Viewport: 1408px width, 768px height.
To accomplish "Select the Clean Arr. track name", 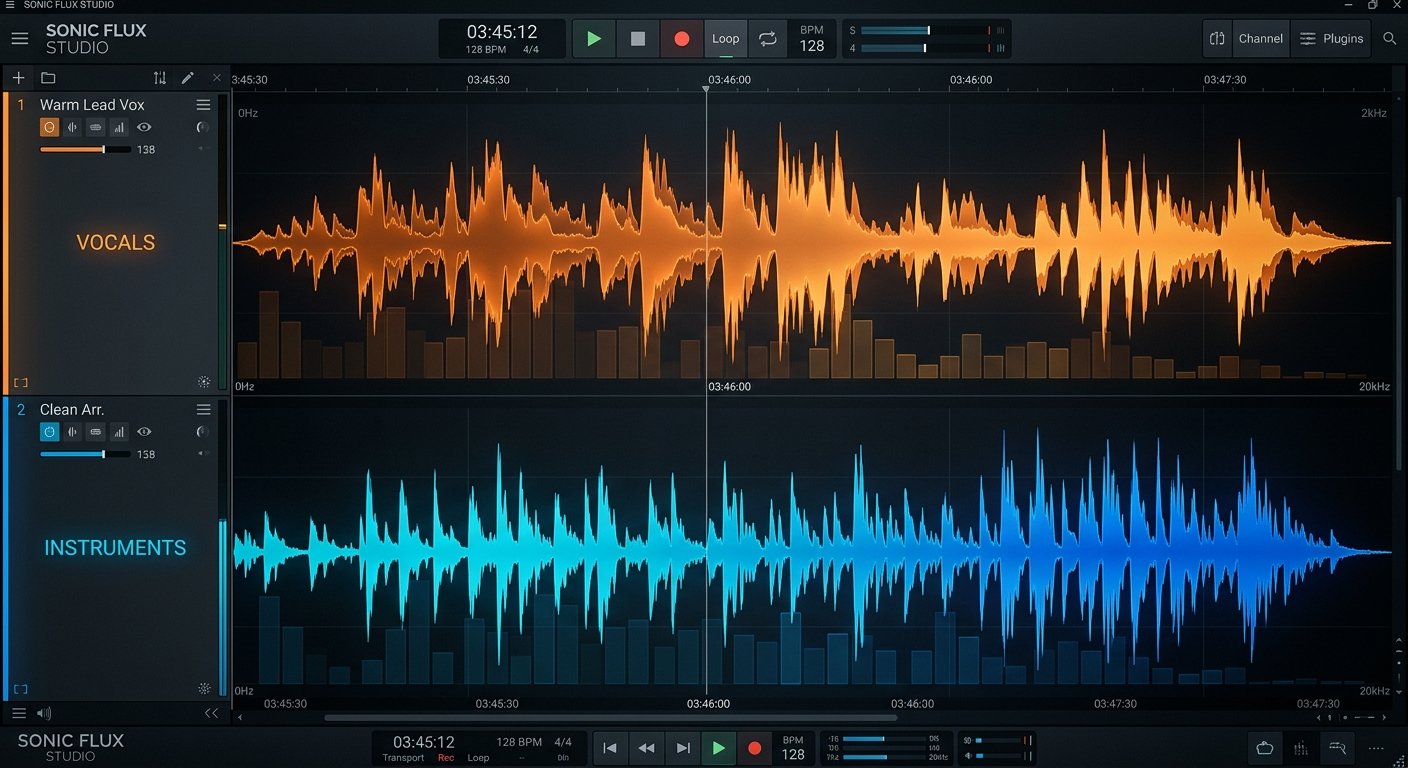I will 72,409.
